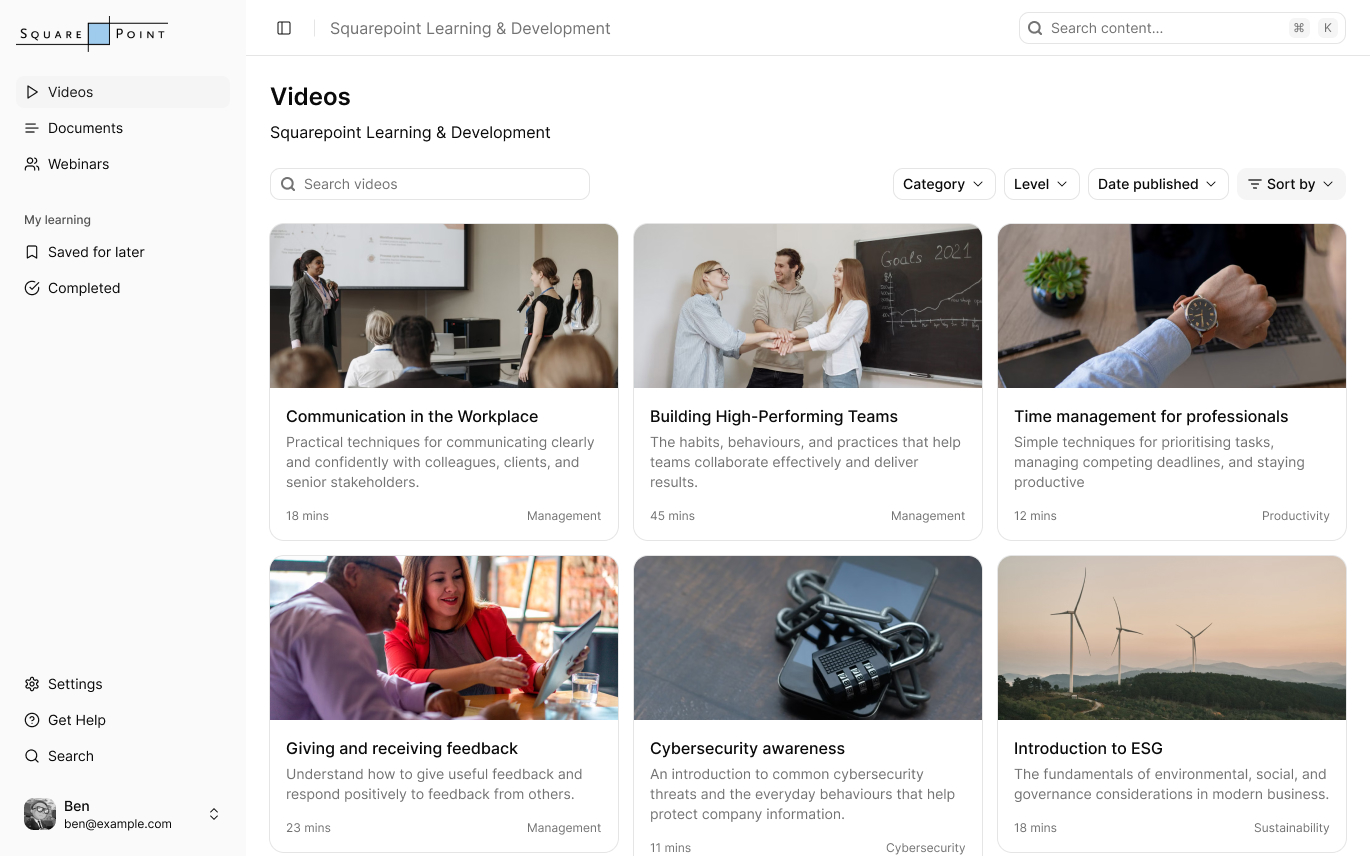Click the magnifier icon in Search videos
This screenshot has width=1370, height=856.
(288, 184)
